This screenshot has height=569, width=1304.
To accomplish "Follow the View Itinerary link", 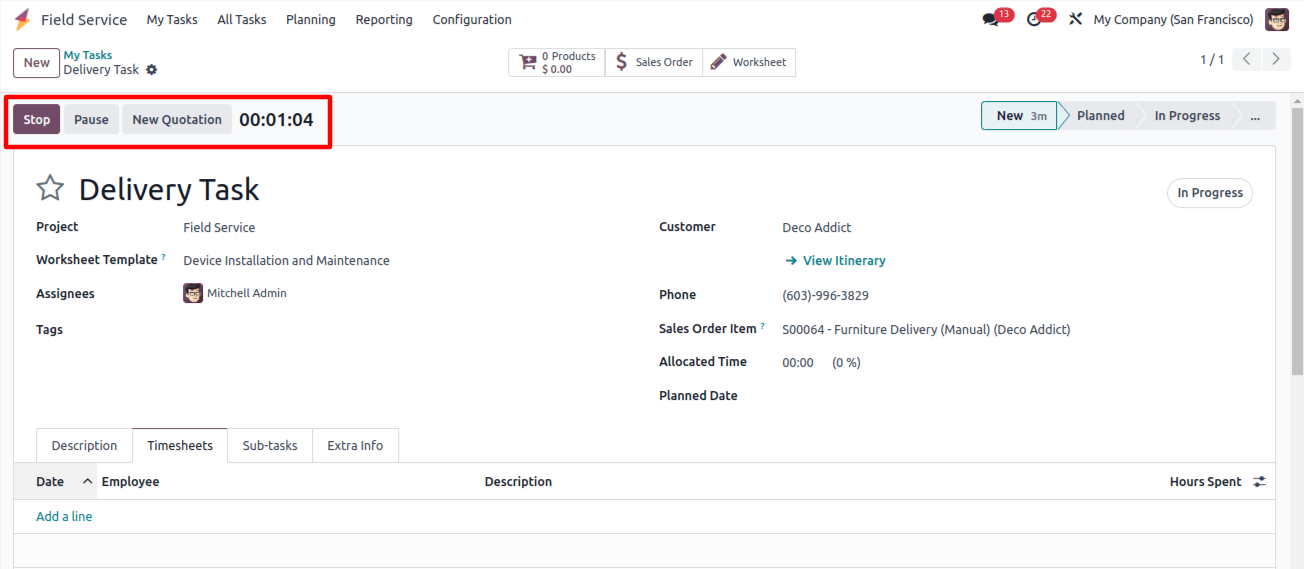I will pos(836,261).
